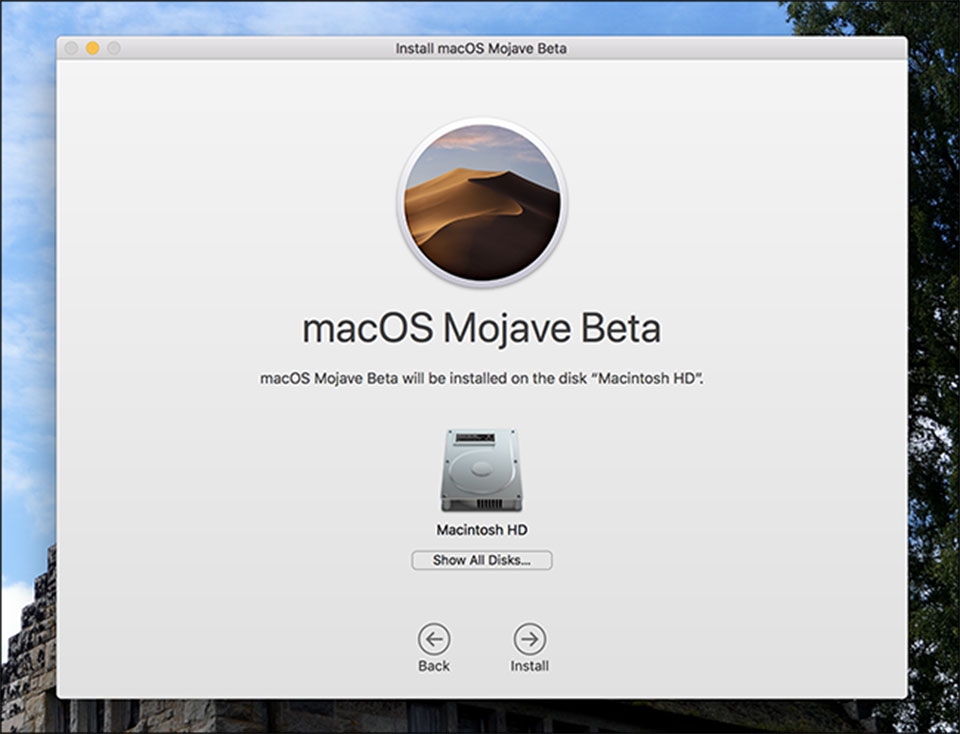
Task: Click the yellow minimize traffic light
Action: (x=92, y=48)
